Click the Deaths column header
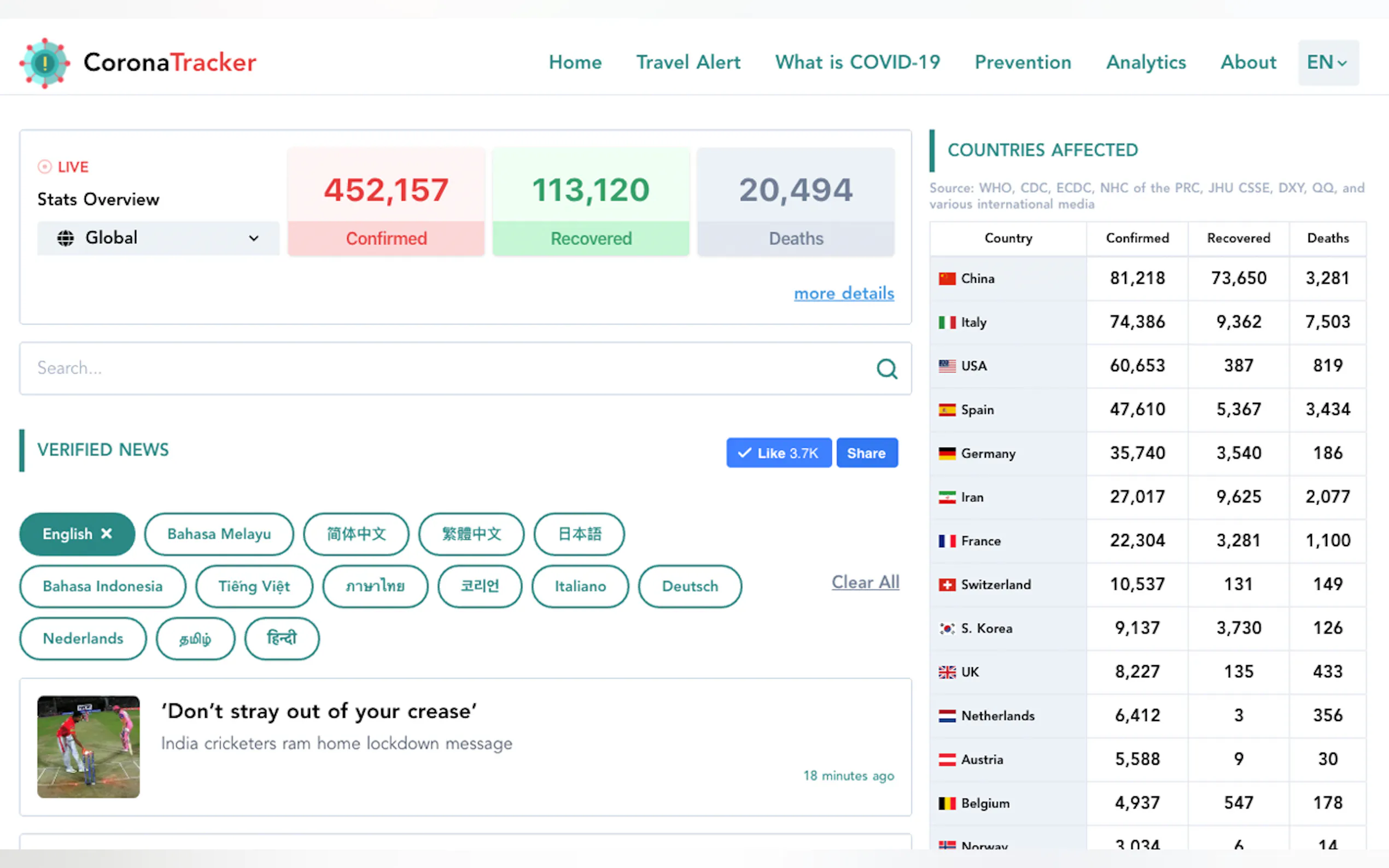This screenshot has height=868, width=1389. (1328, 238)
